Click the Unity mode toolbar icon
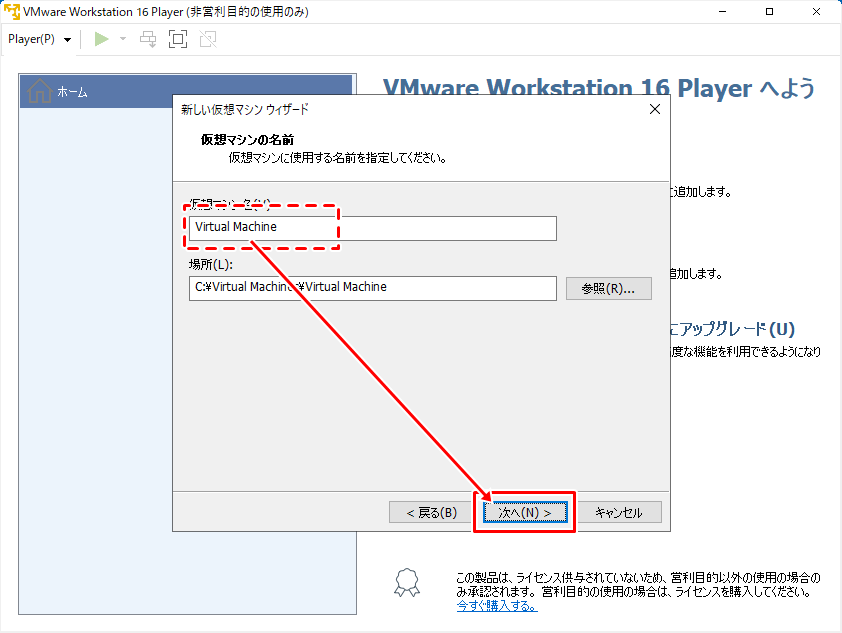The image size is (842, 633). click(x=207, y=39)
